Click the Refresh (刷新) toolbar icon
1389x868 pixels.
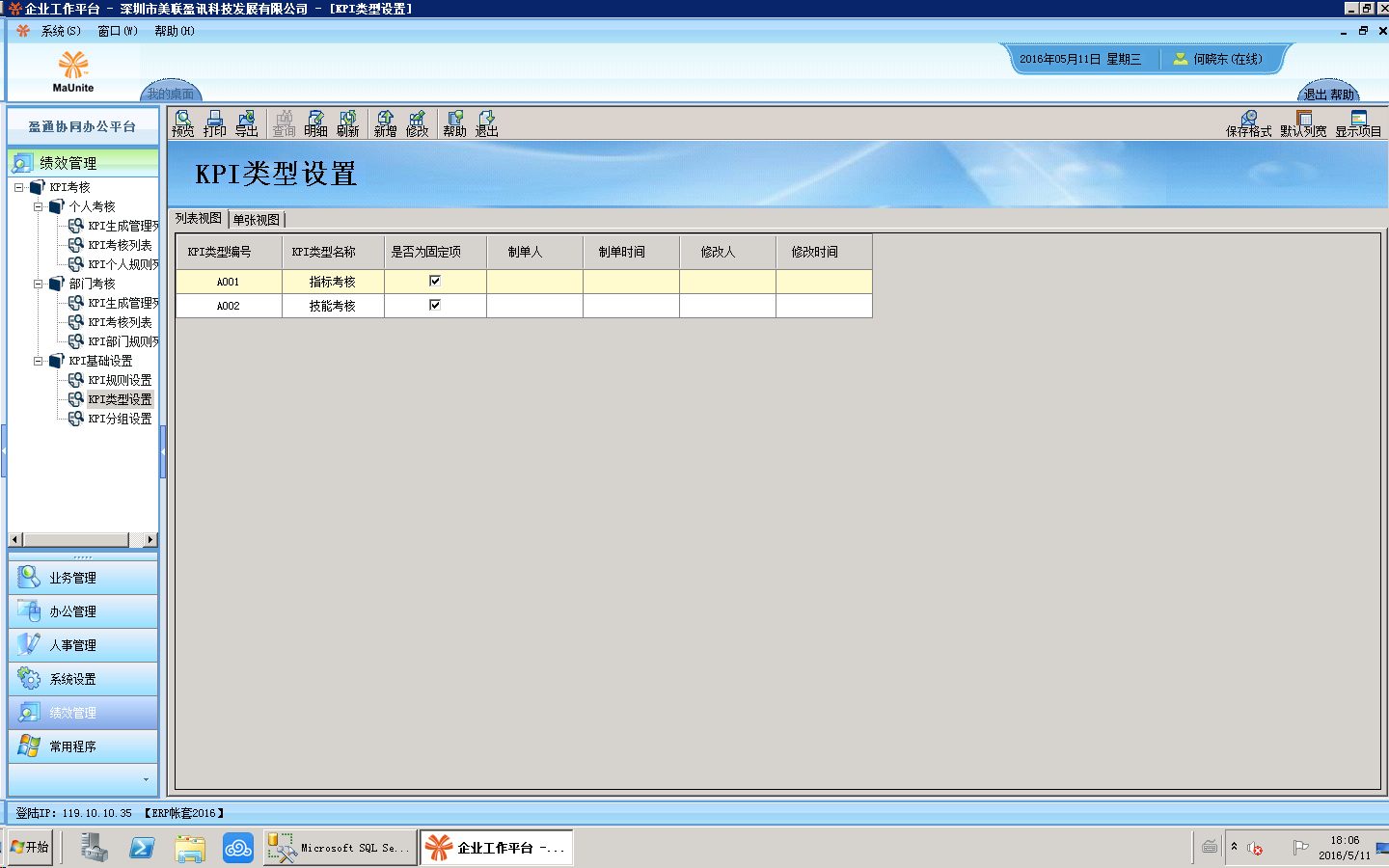tap(348, 123)
